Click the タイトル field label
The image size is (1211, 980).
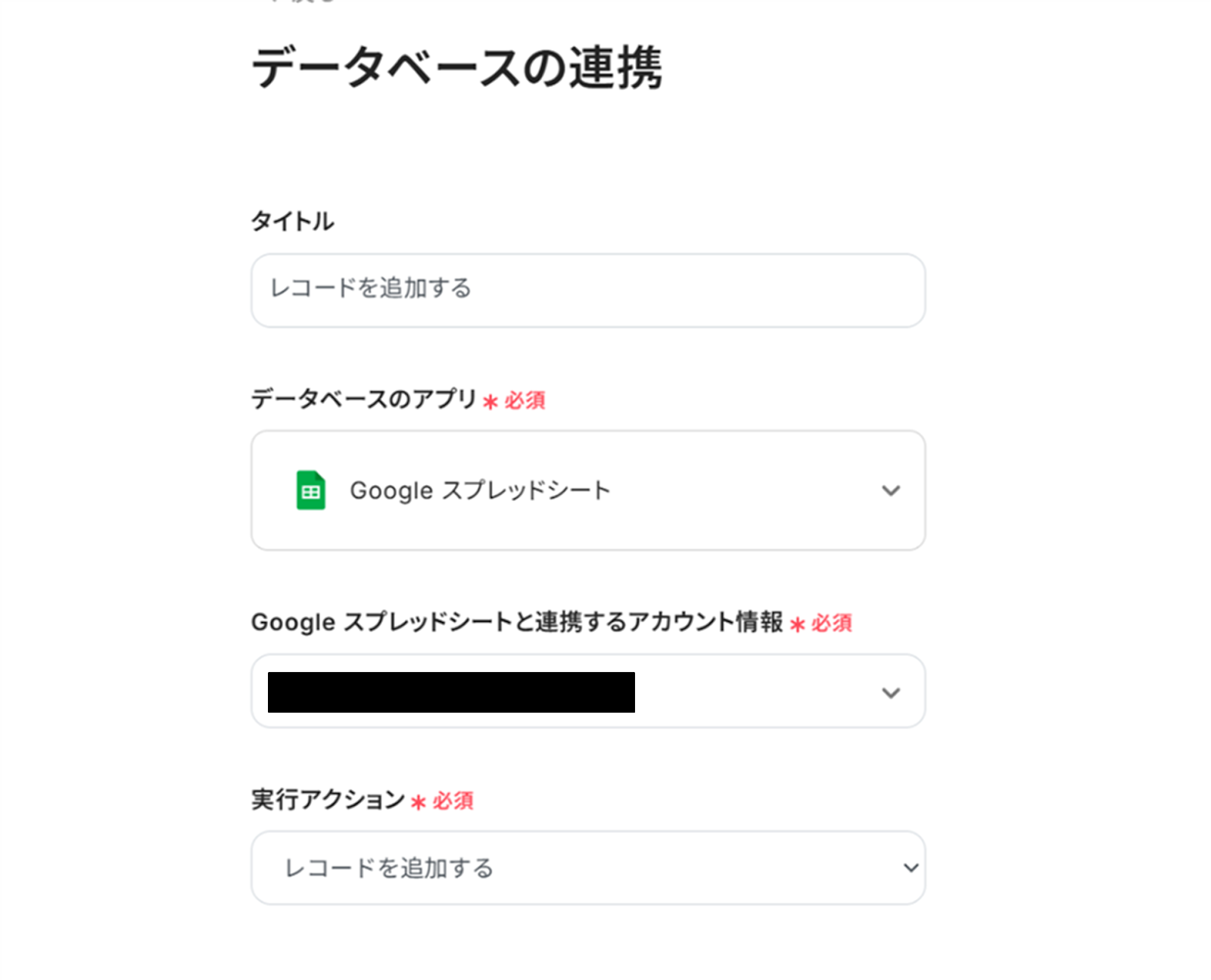(292, 222)
